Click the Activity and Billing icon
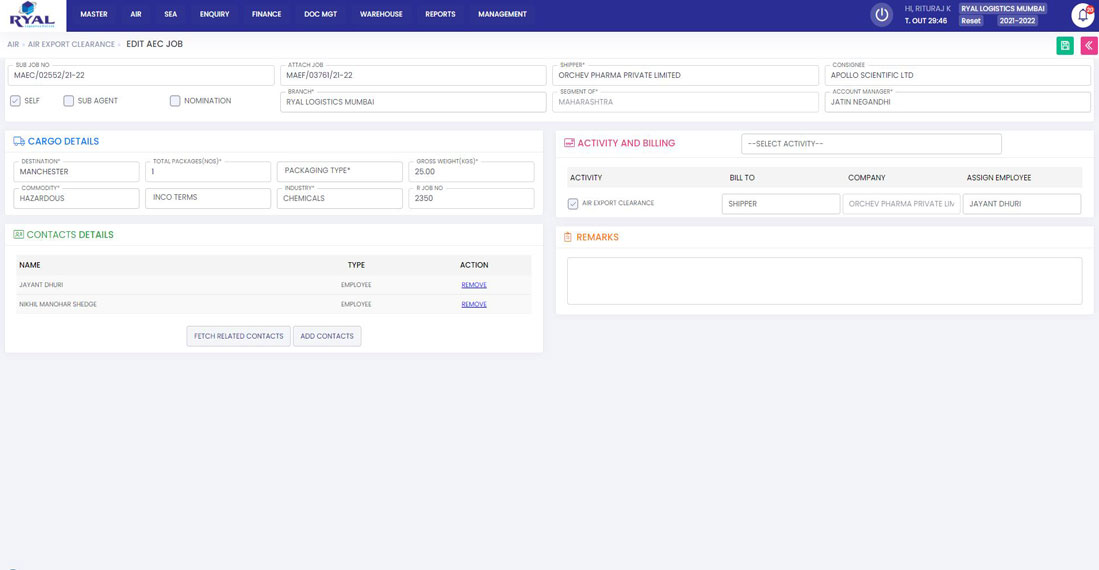Viewport: 1099px width, 570px height. tap(569, 143)
